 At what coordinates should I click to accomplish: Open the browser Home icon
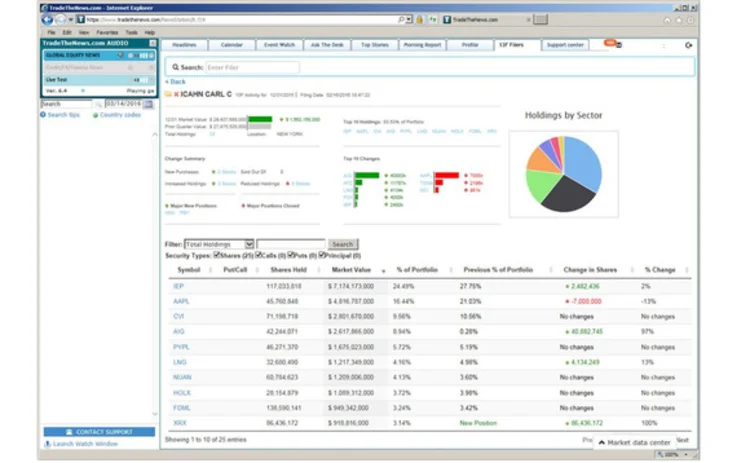(x=667, y=20)
